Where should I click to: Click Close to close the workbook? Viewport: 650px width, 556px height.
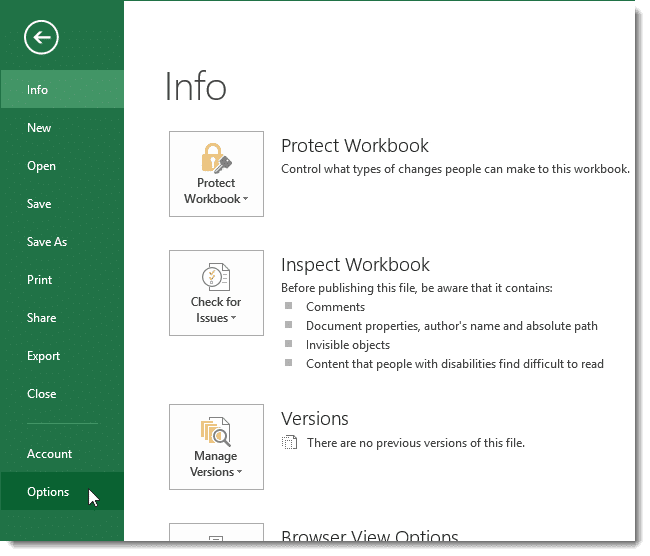pyautogui.click(x=41, y=394)
